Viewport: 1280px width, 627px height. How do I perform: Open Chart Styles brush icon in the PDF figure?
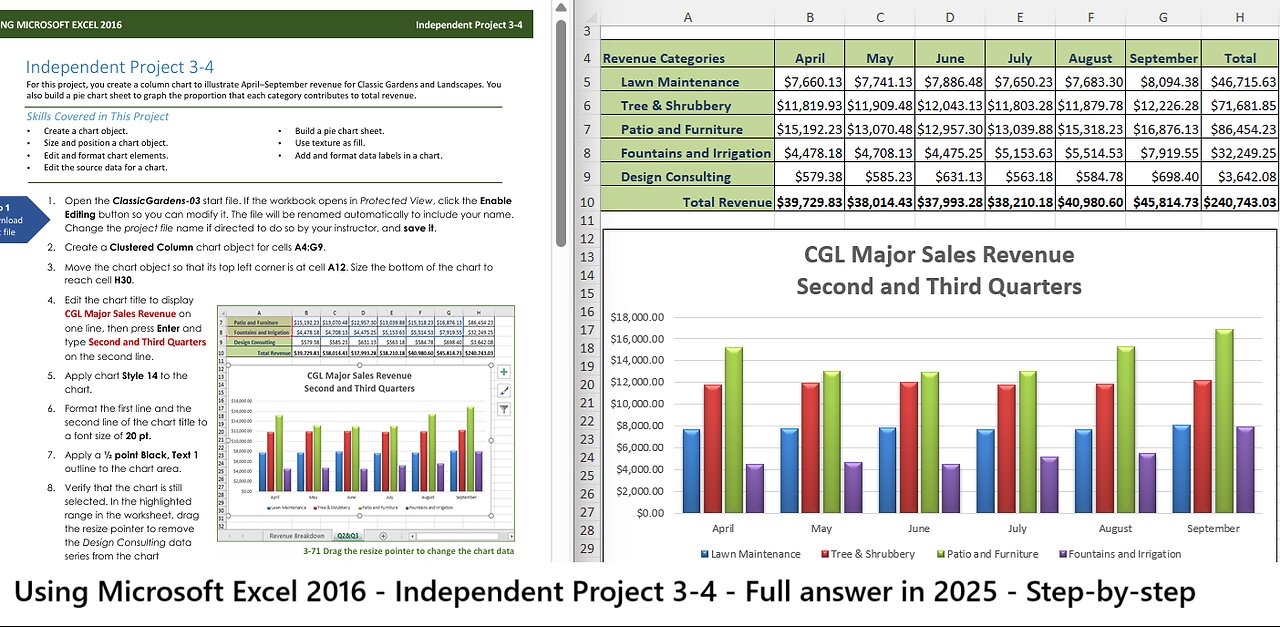503,390
